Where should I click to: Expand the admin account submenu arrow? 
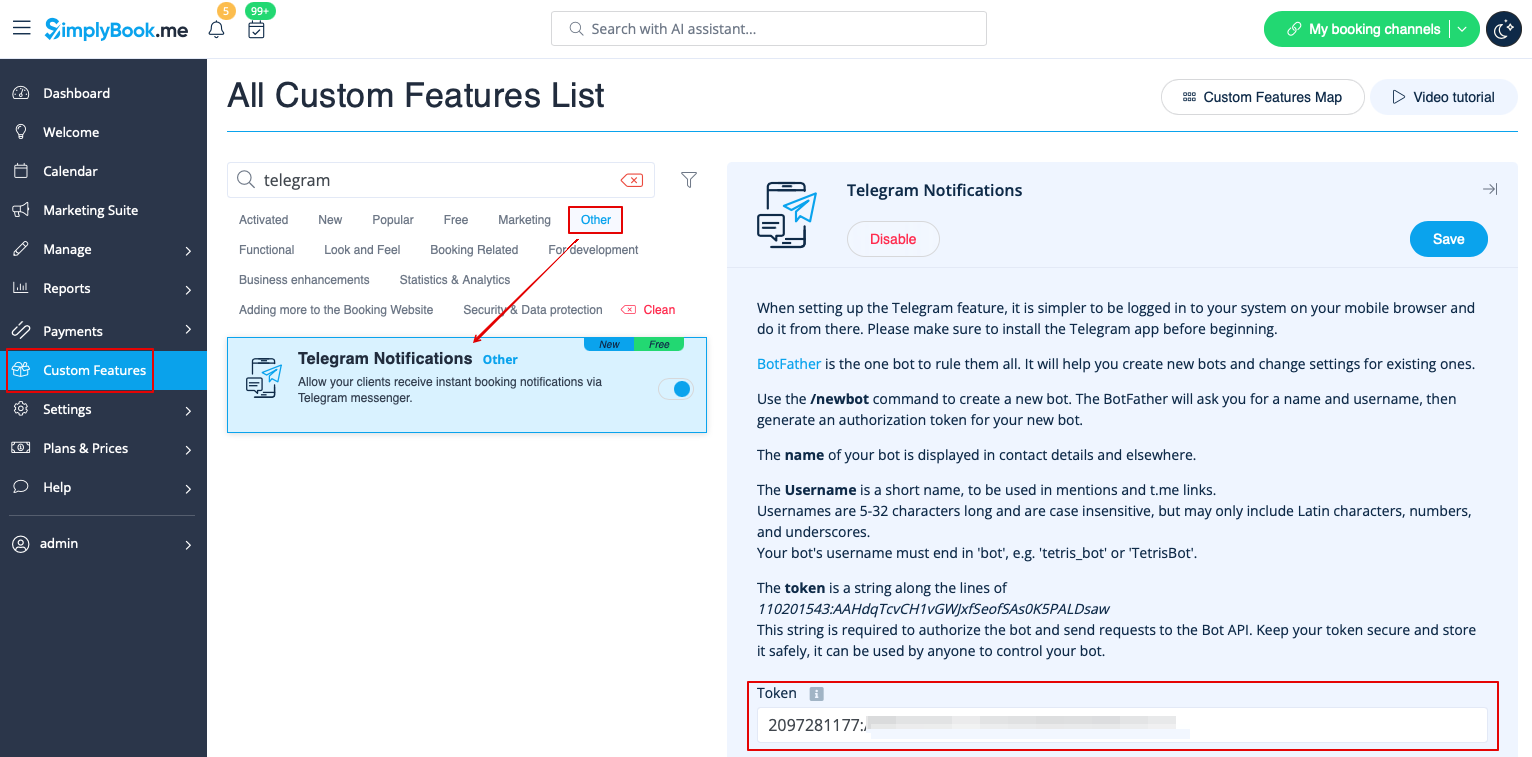(x=188, y=546)
